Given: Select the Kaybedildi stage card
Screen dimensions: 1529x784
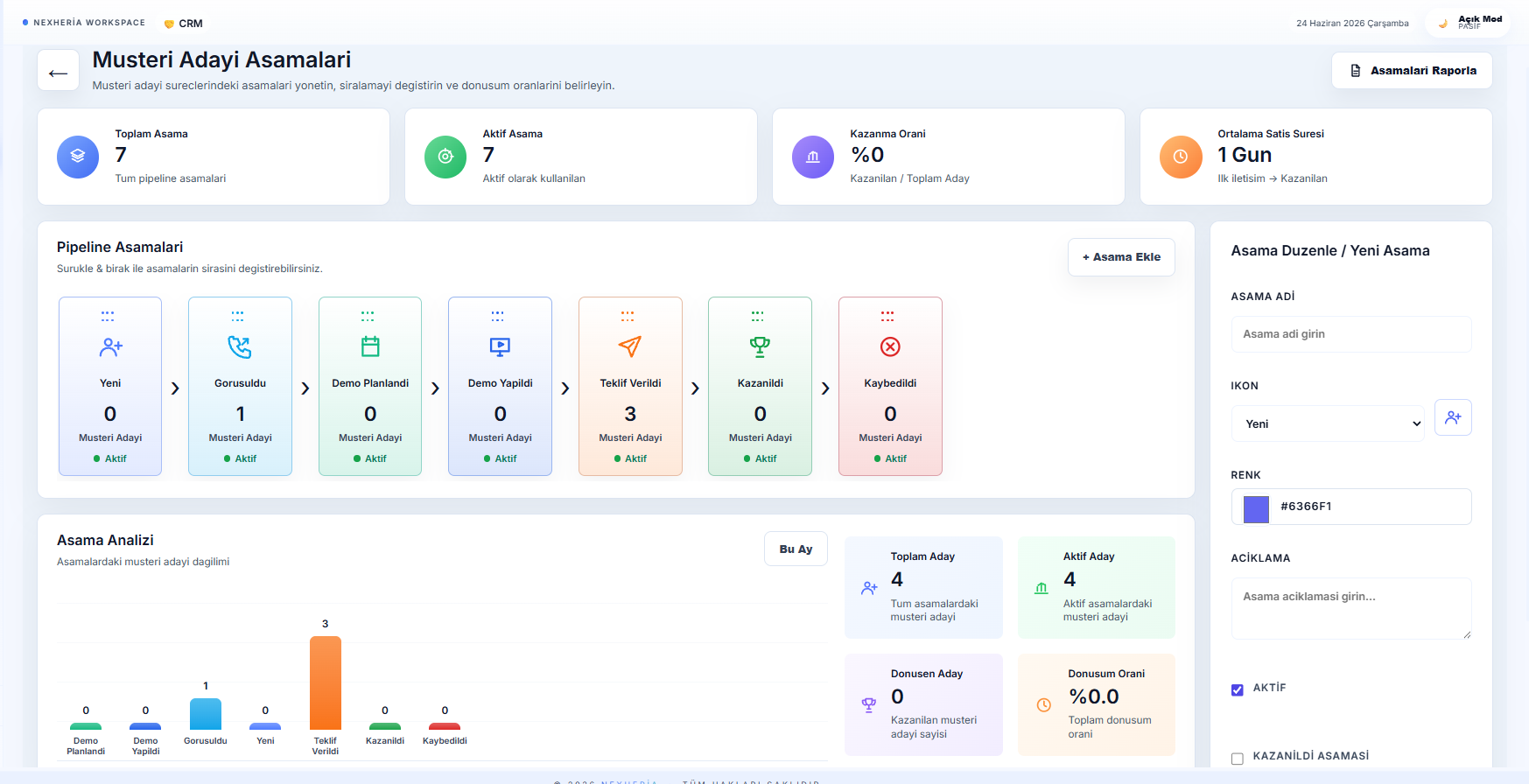Looking at the screenshot, I should (890, 386).
